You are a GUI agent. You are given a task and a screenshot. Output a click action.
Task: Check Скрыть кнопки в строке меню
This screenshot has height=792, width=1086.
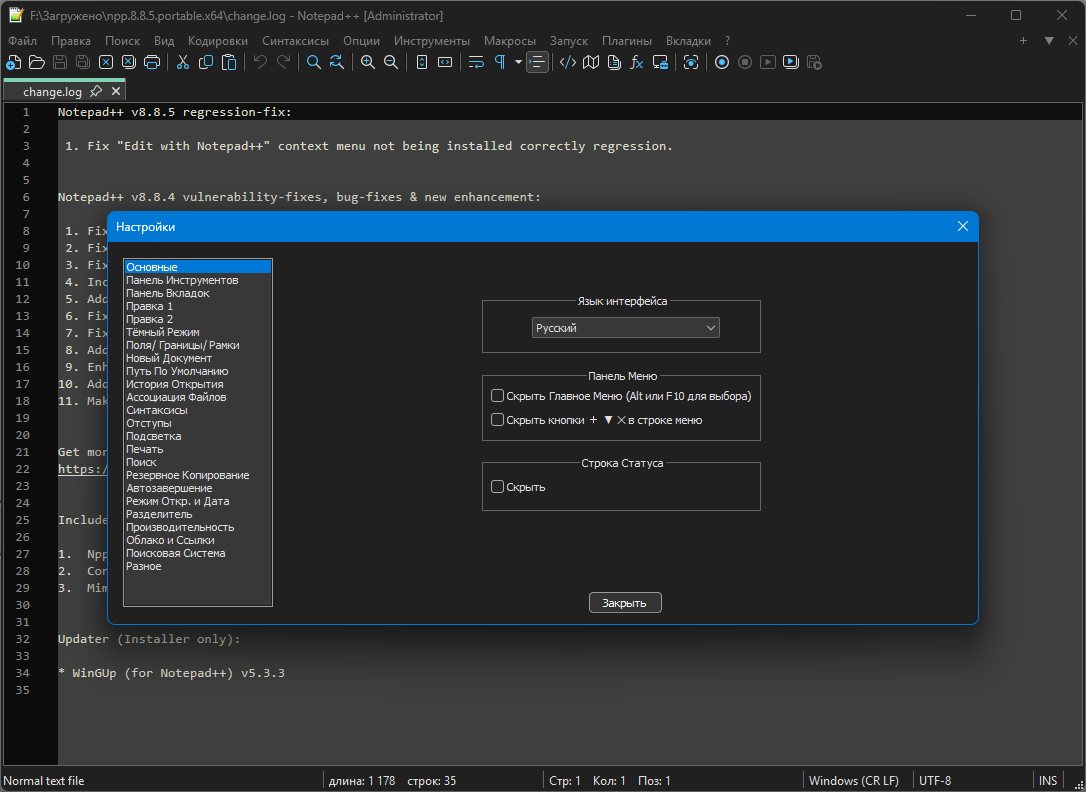click(x=497, y=420)
